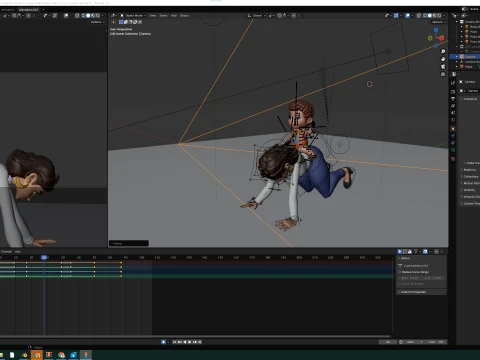Image resolution: width=480 pixels, height=360 pixels.
Task: Toggle viewport overlays button in the header
Action: click(407, 15)
